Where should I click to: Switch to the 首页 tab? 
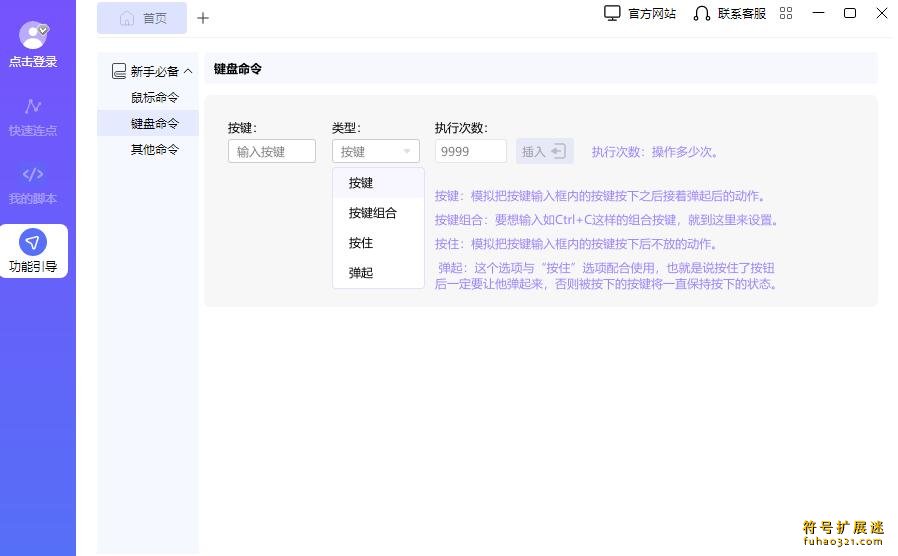tap(142, 18)
